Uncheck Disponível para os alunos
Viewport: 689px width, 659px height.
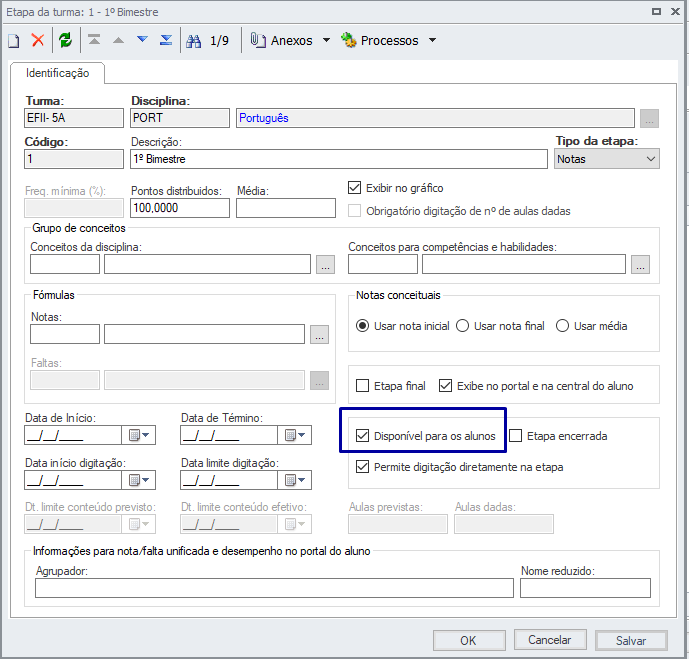(362, 436)
